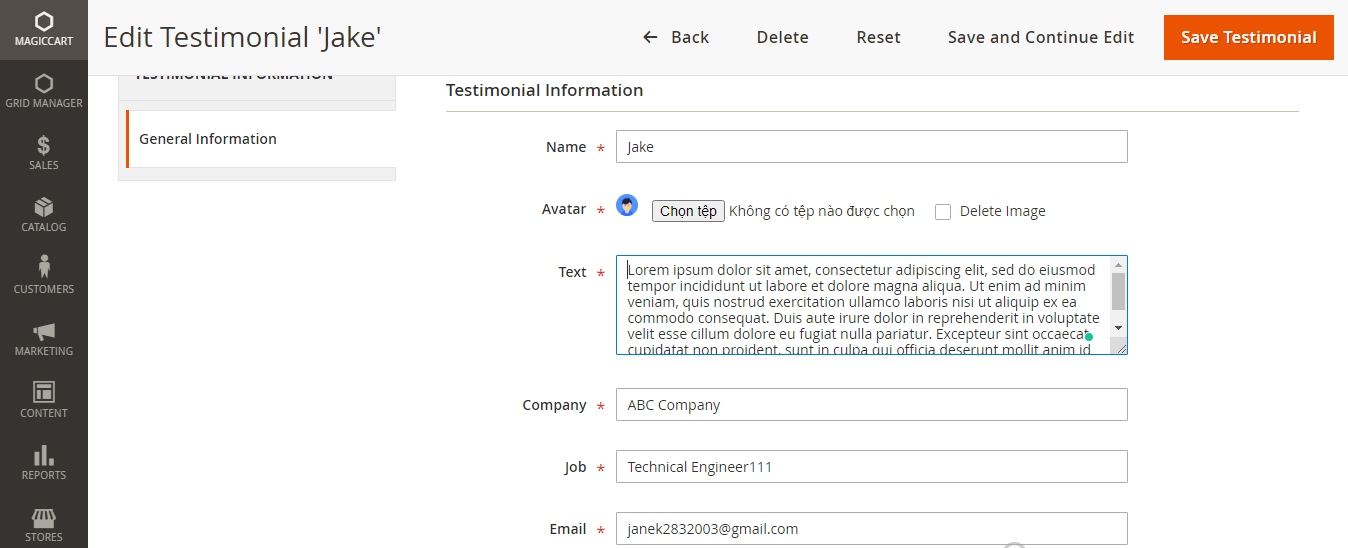Click the Delete testimonial button
1348x548 pixels.
(x=782, y=37)
